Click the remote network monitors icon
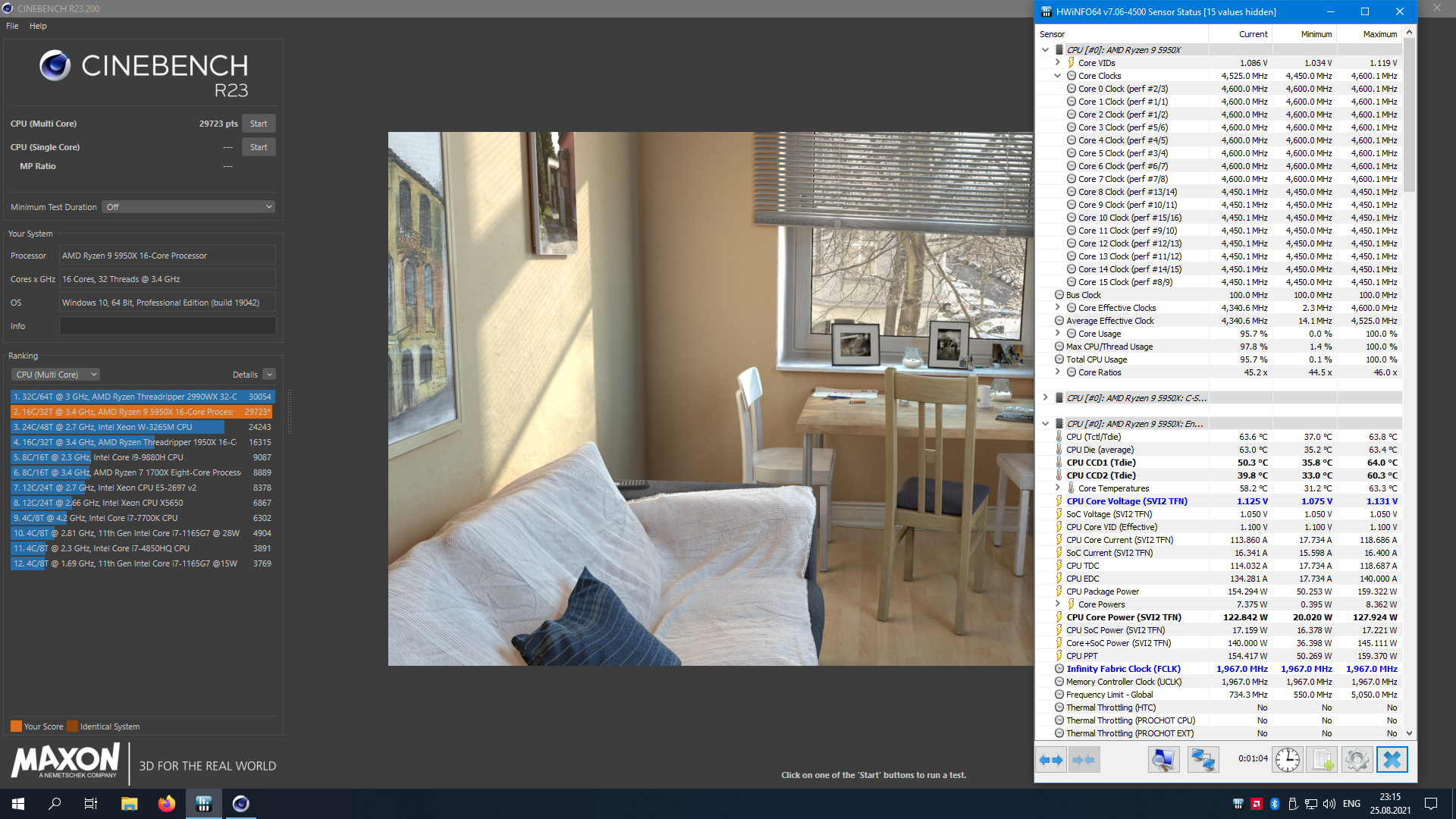This screenshot has width=1456, height=819. [1203, 760]
